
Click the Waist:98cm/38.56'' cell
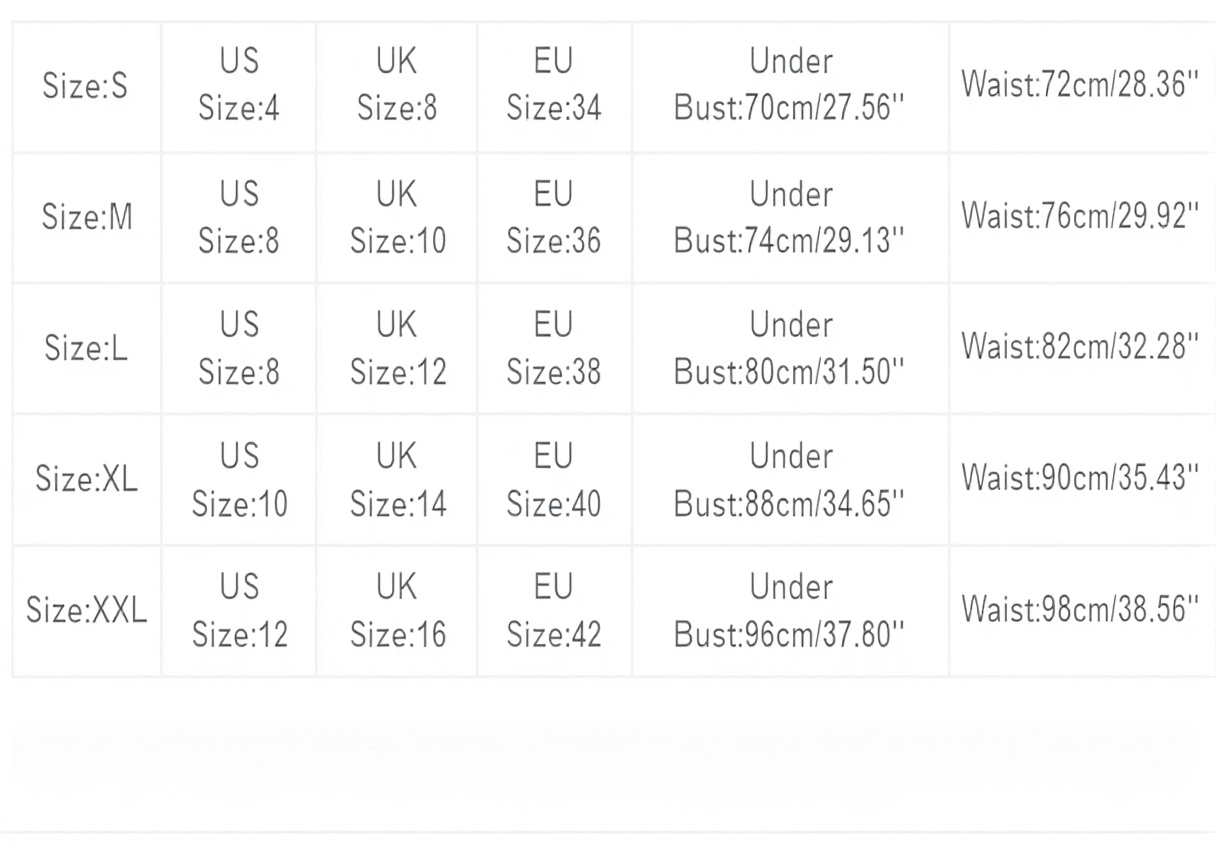(x=1080, y=610)
